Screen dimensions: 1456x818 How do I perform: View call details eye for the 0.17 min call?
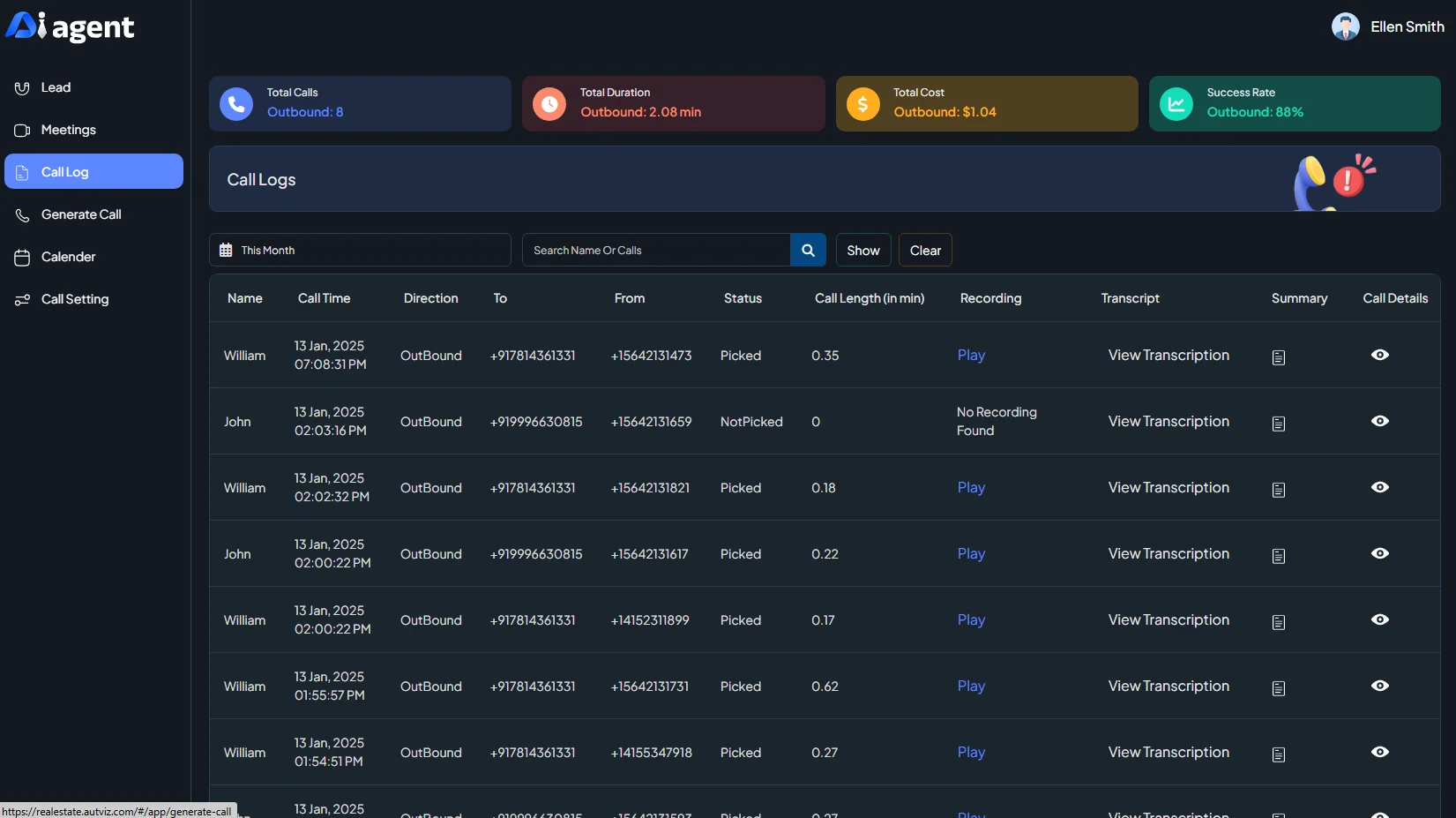click(1380, 619)
